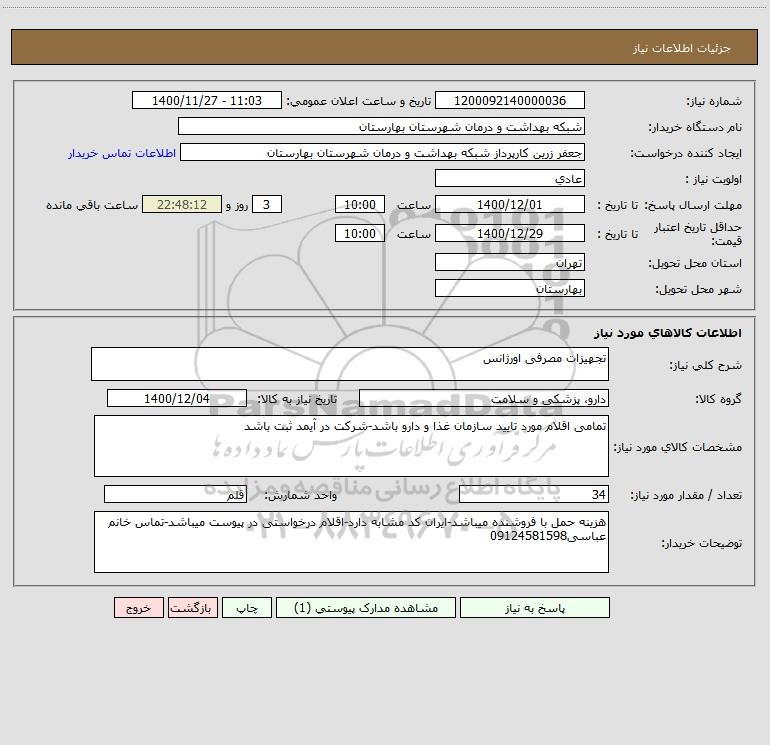Screen dimensions: 770x745
Task: Click the announcement date field 1400/11/27 - 11:03
Action: pos(207,101)
